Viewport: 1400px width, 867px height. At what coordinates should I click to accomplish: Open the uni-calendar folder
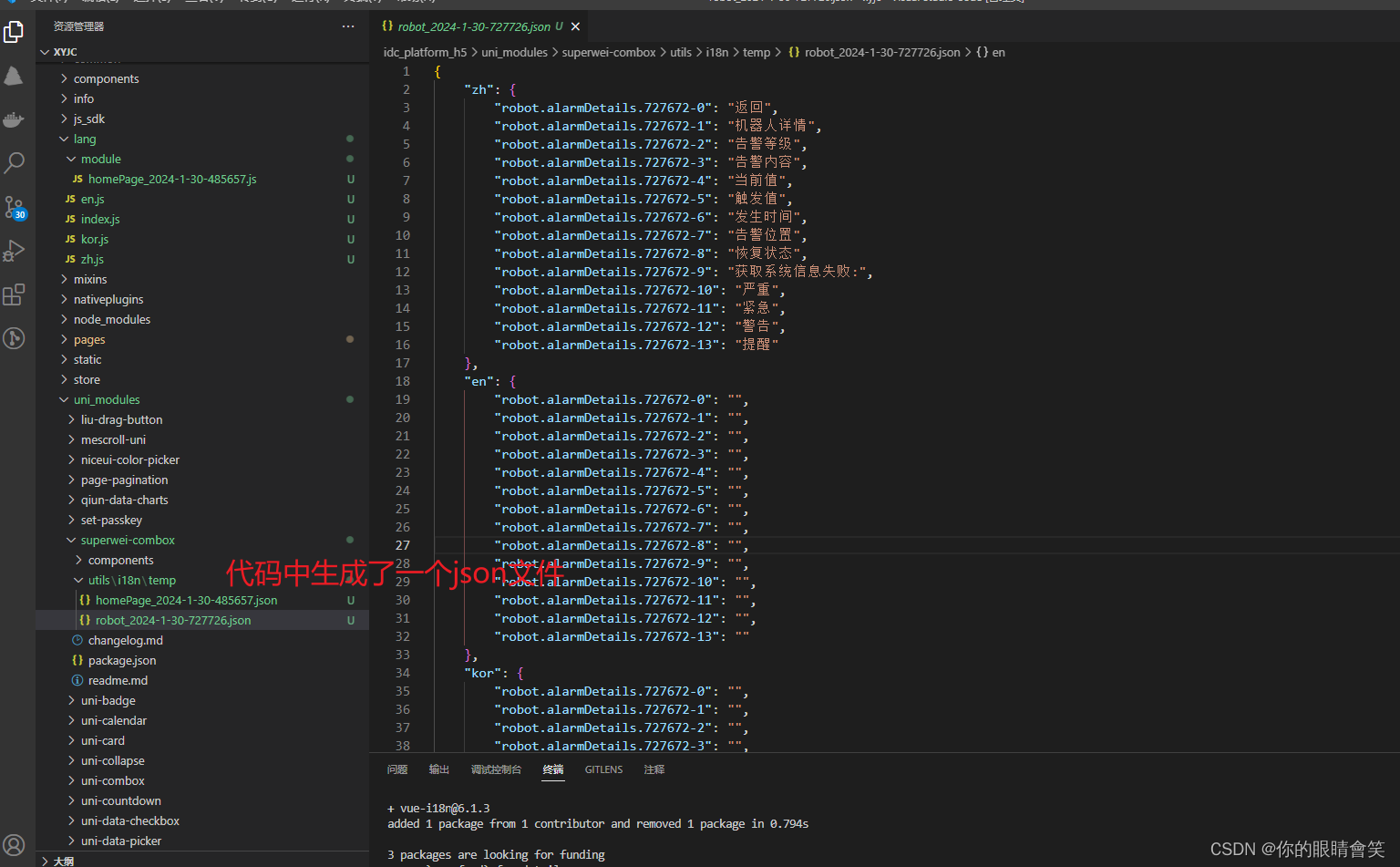114,720
